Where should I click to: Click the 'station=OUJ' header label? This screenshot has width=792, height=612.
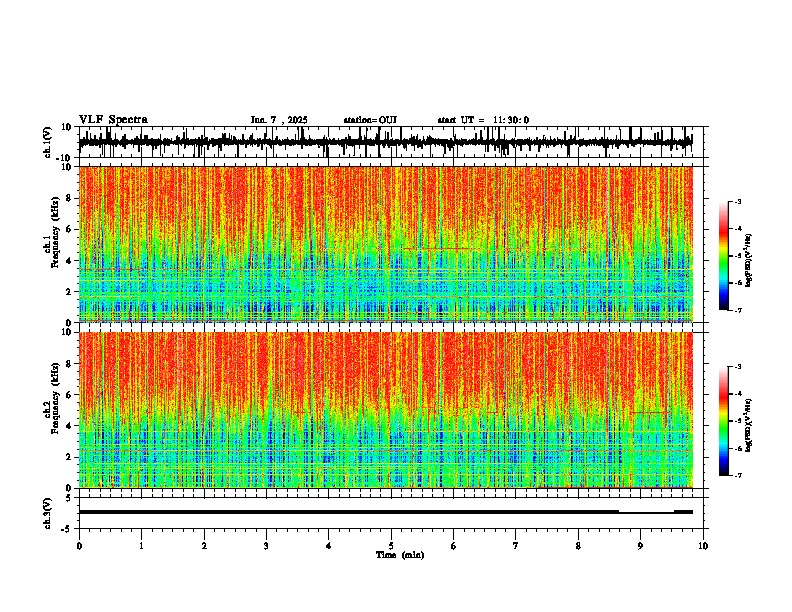coord(370,120)
